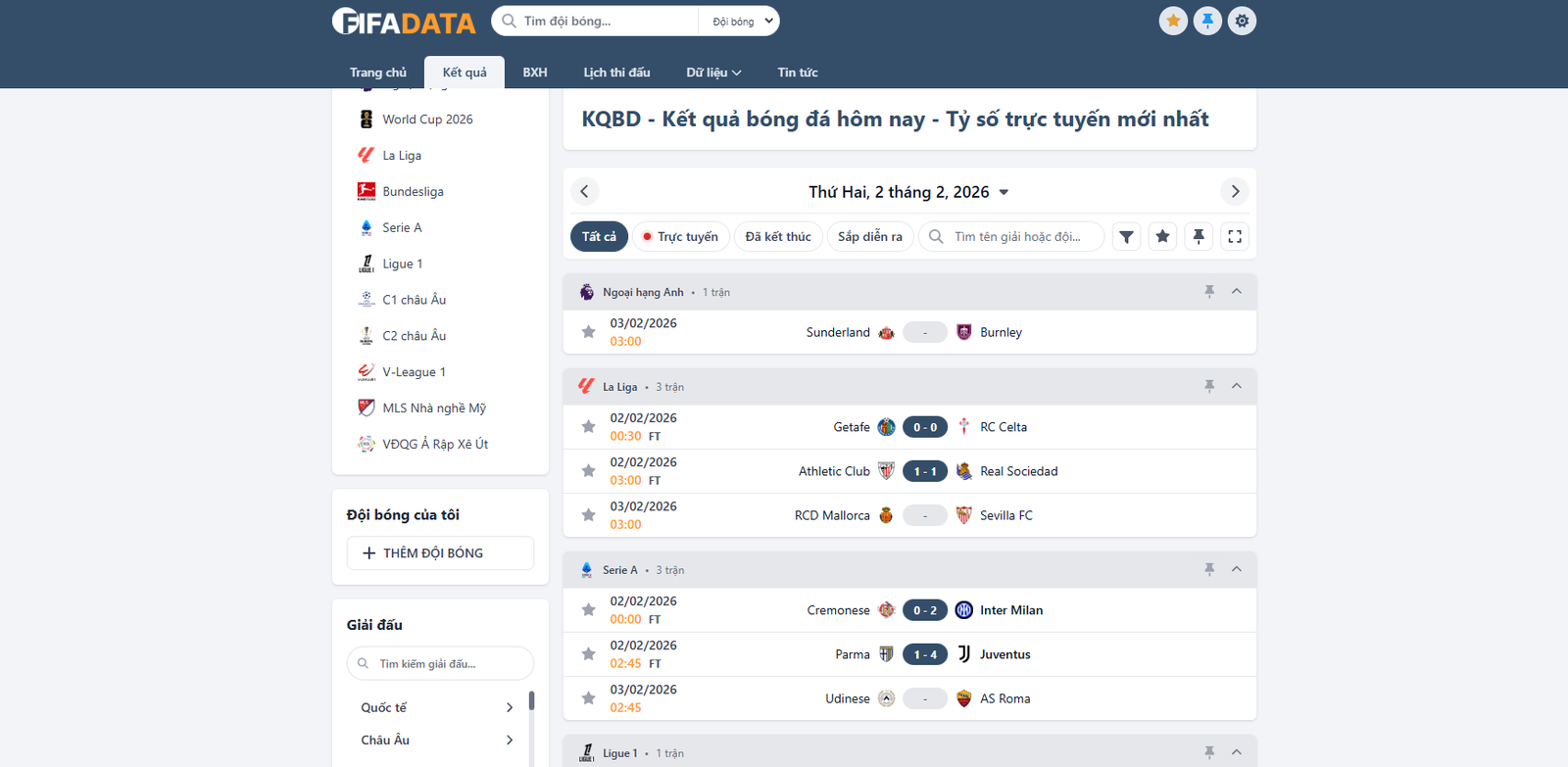The height and width of the screenshot is (767, 1568).
Task: Open the filter funnel icon
Action: click(1127, 236)
